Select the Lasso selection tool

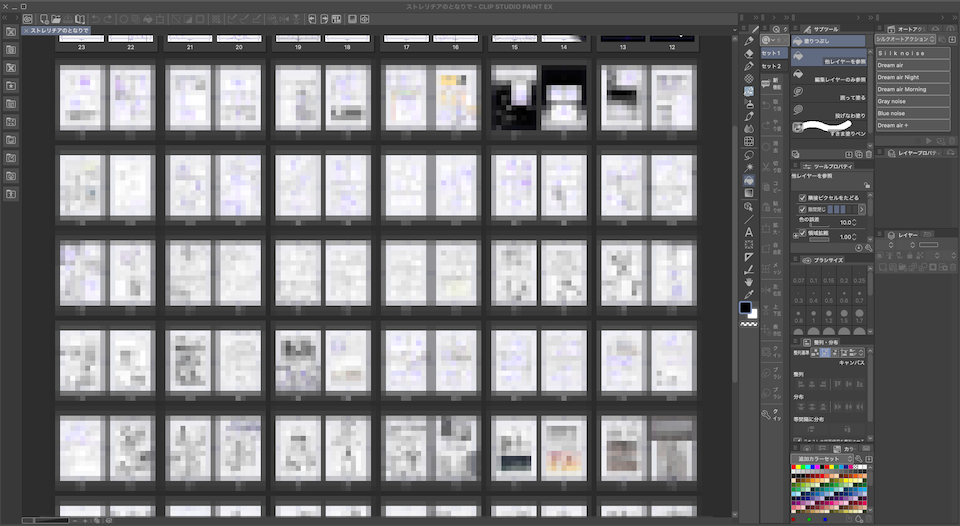tap(749, 155)
